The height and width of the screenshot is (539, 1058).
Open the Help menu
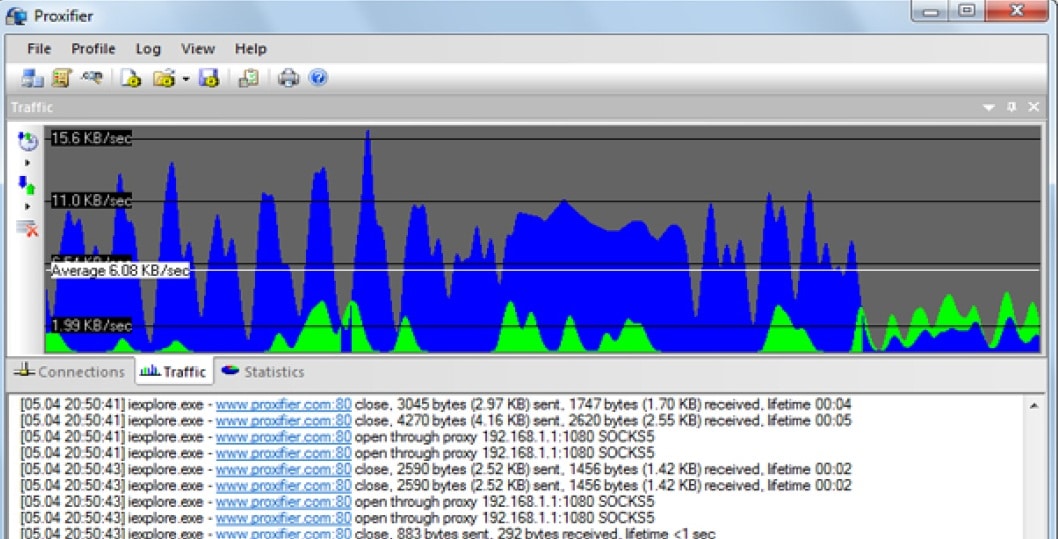click(250, 49)
